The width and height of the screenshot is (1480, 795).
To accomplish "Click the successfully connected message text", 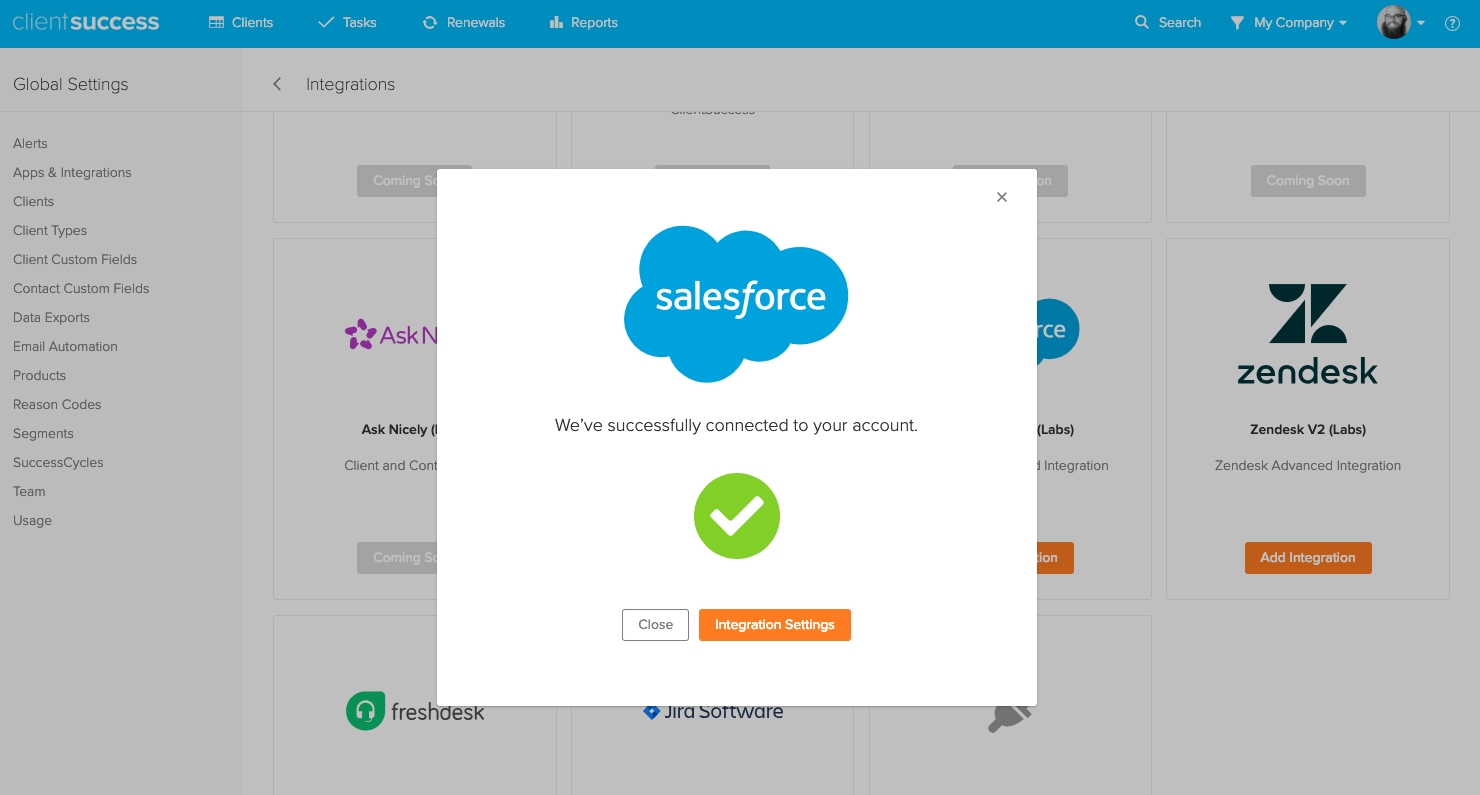I will [x=736, y=425].
